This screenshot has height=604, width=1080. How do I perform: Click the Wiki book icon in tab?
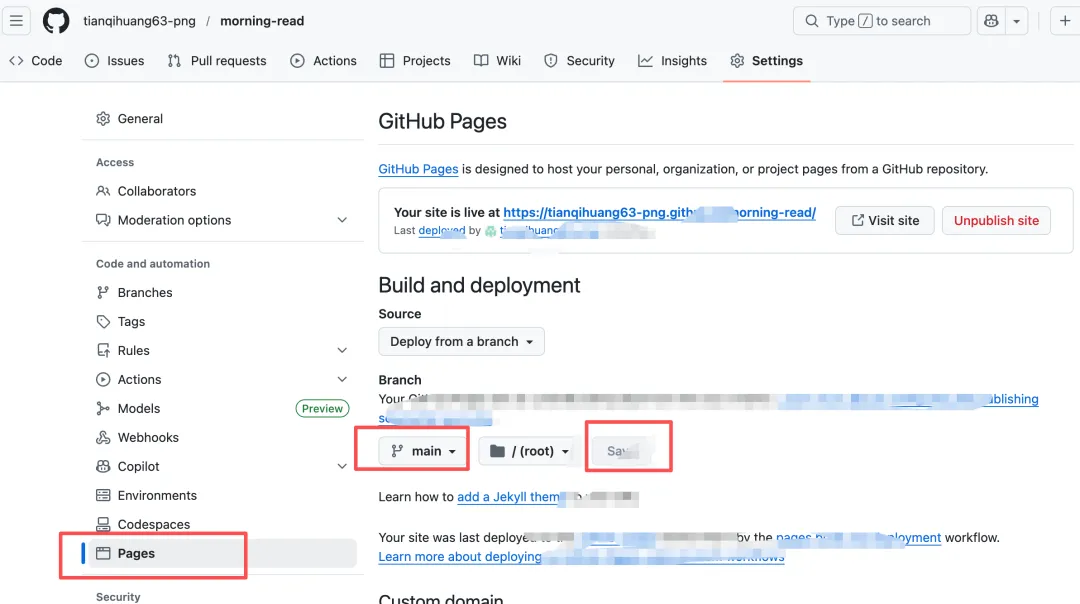(x=481, y=61)
